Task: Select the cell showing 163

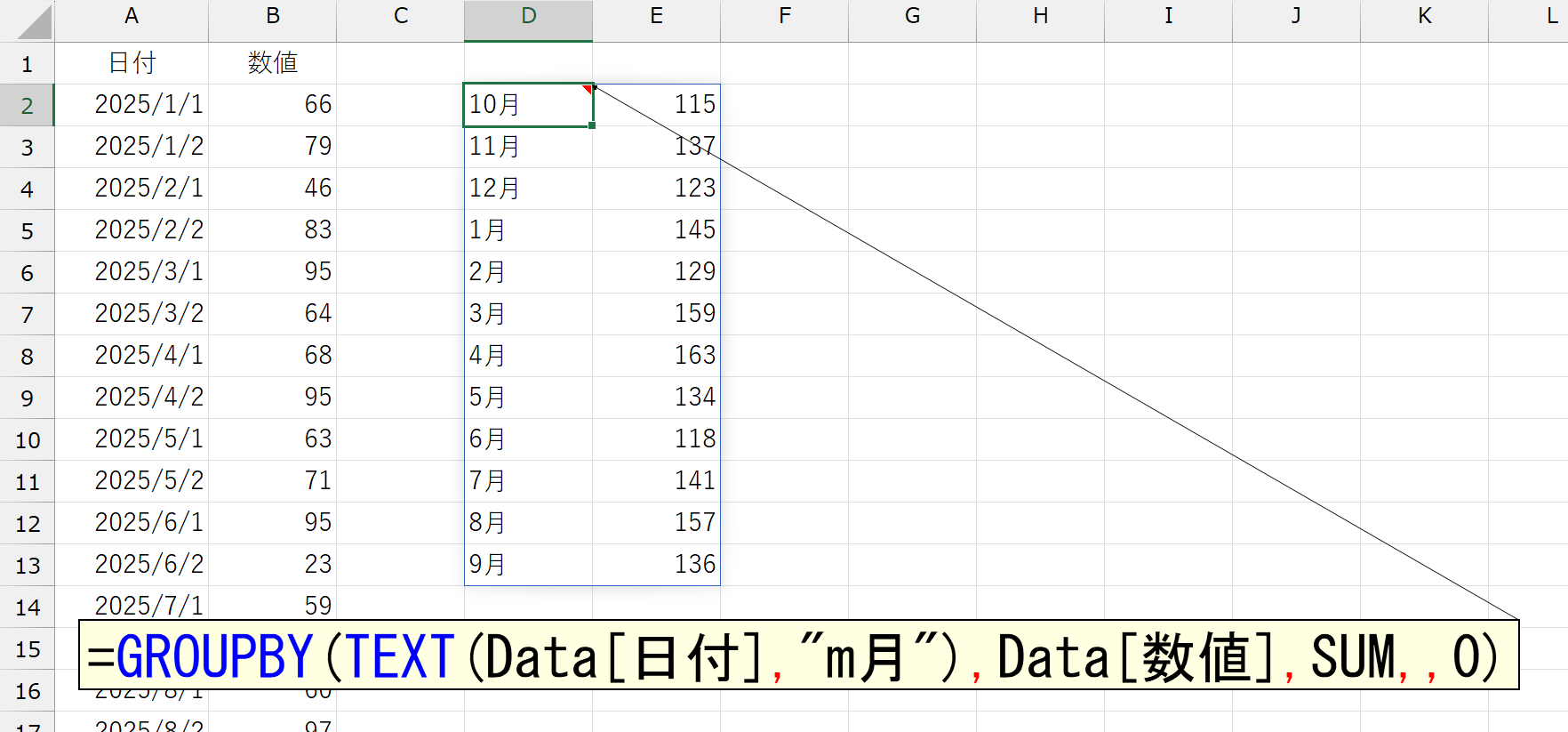Action: [x=656, y=356]
